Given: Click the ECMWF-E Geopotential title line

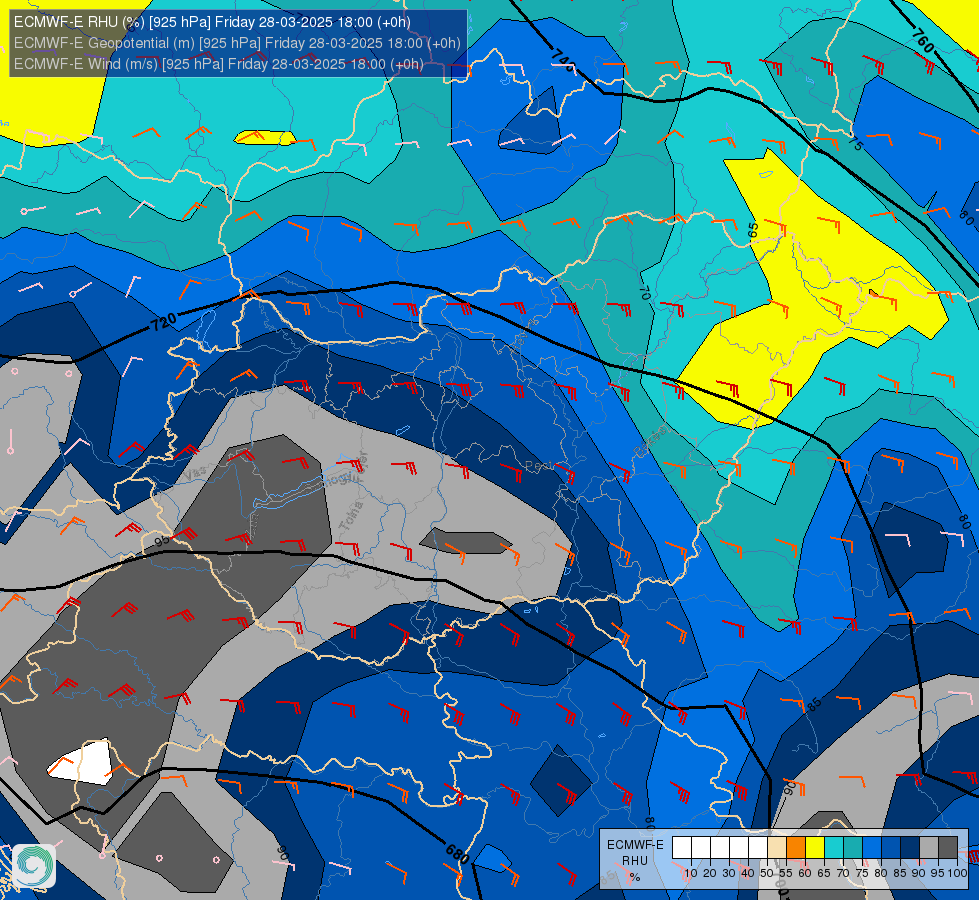Looking at the screenshot, I should (237, 43).
